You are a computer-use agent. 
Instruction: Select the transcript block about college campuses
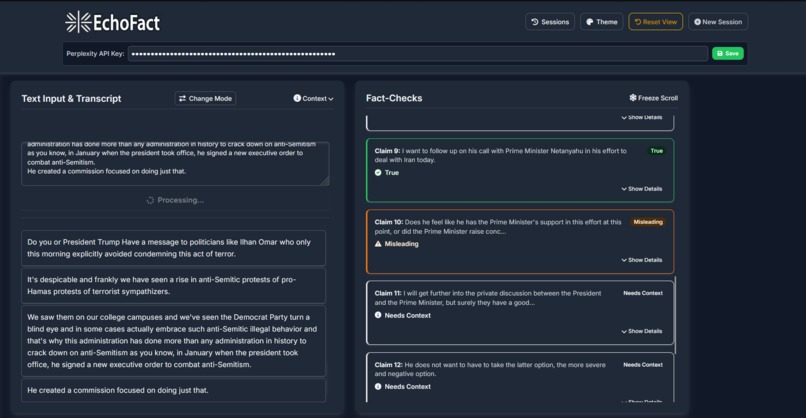(173, 341)
